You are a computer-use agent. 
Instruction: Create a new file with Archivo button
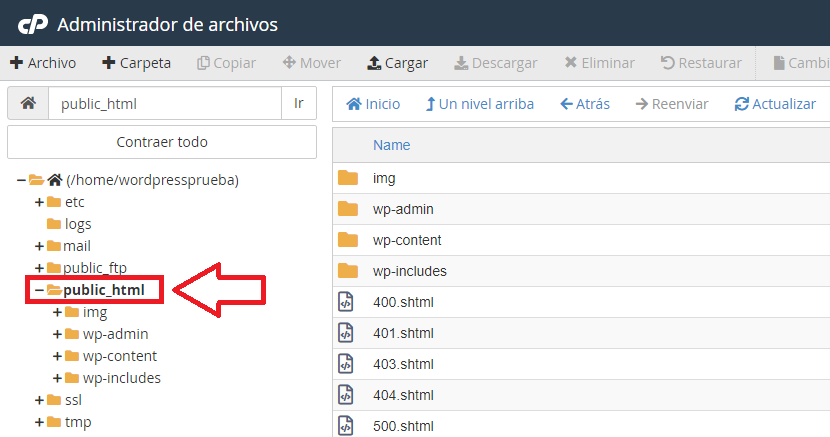43,63
